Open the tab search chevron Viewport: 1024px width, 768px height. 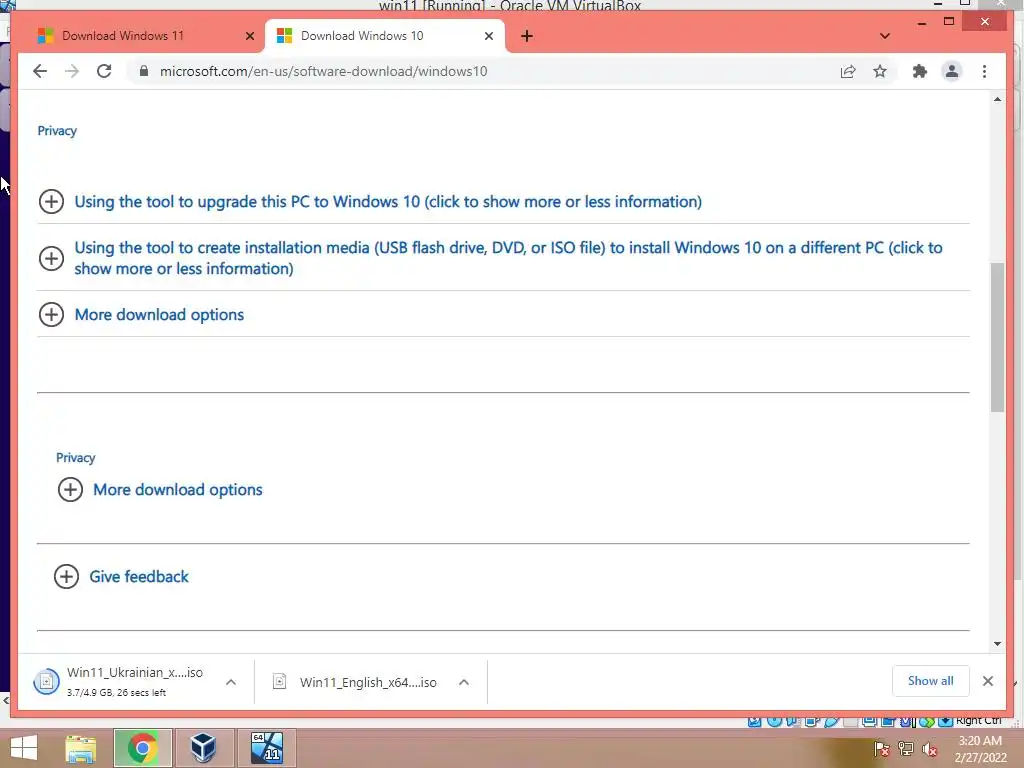click(x=884, y=36)
